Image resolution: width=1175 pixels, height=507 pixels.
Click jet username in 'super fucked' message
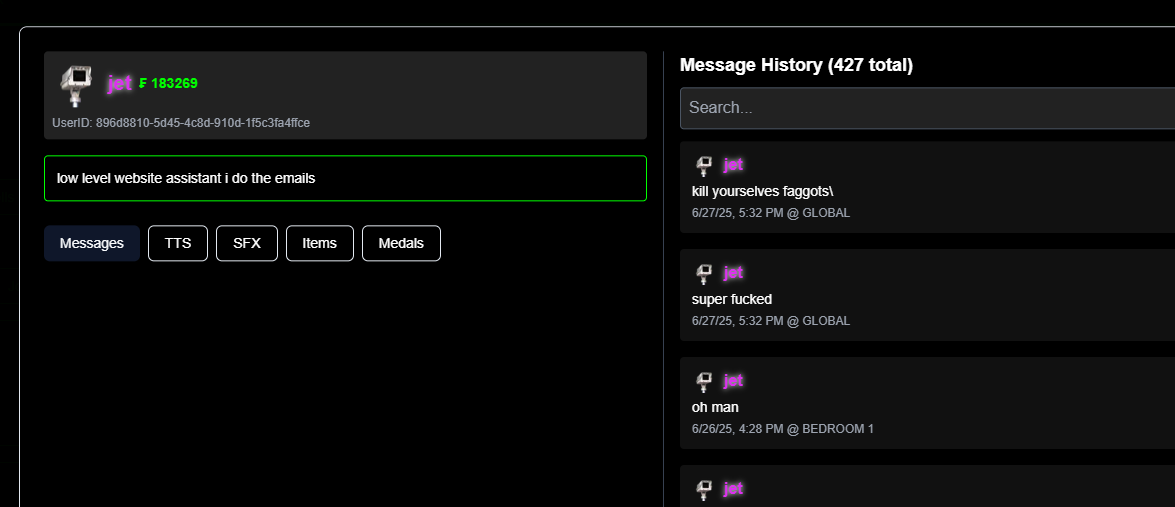(x=733, y=273)
